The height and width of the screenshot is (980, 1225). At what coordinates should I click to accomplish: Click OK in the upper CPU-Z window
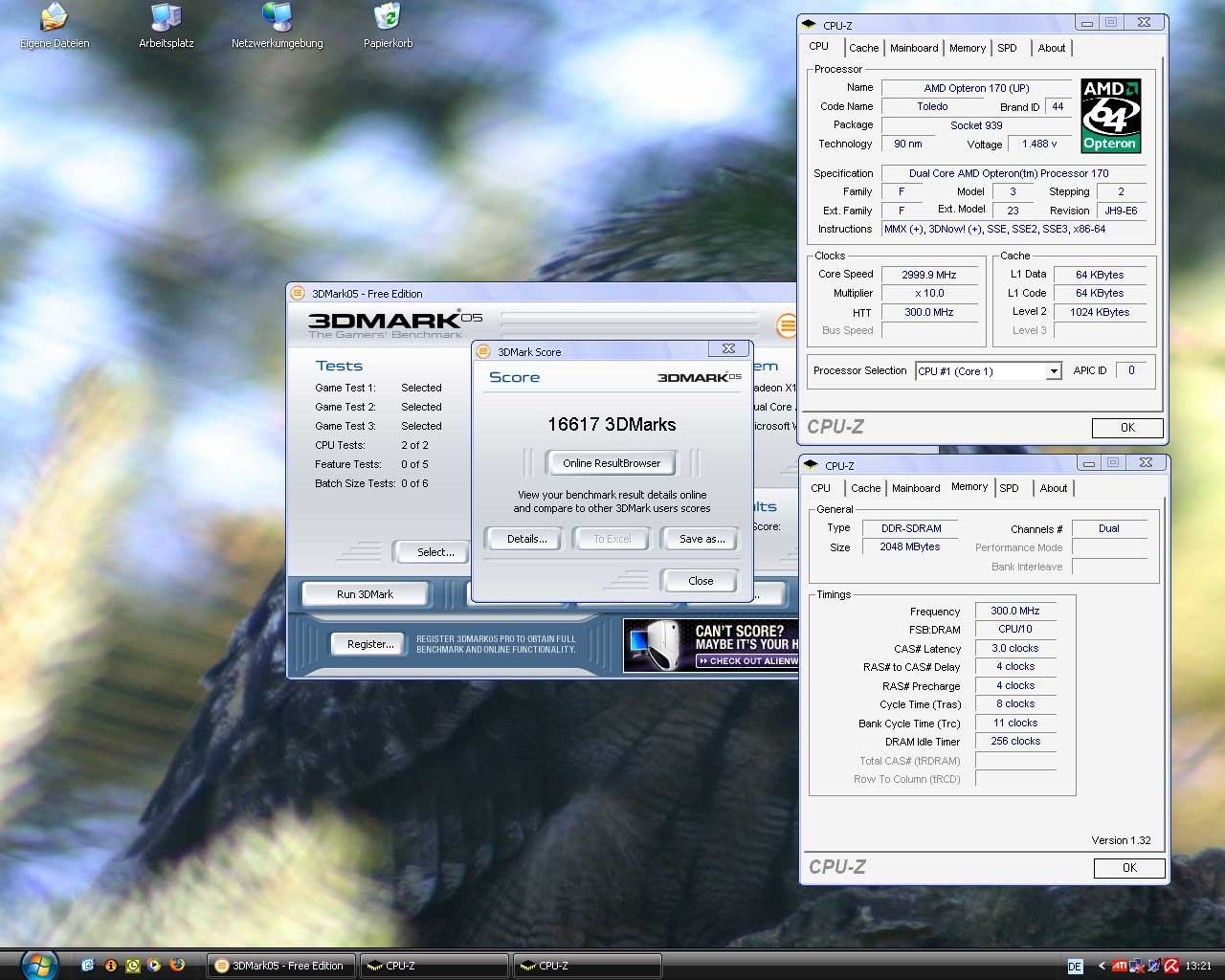(x=1127, y=428)
